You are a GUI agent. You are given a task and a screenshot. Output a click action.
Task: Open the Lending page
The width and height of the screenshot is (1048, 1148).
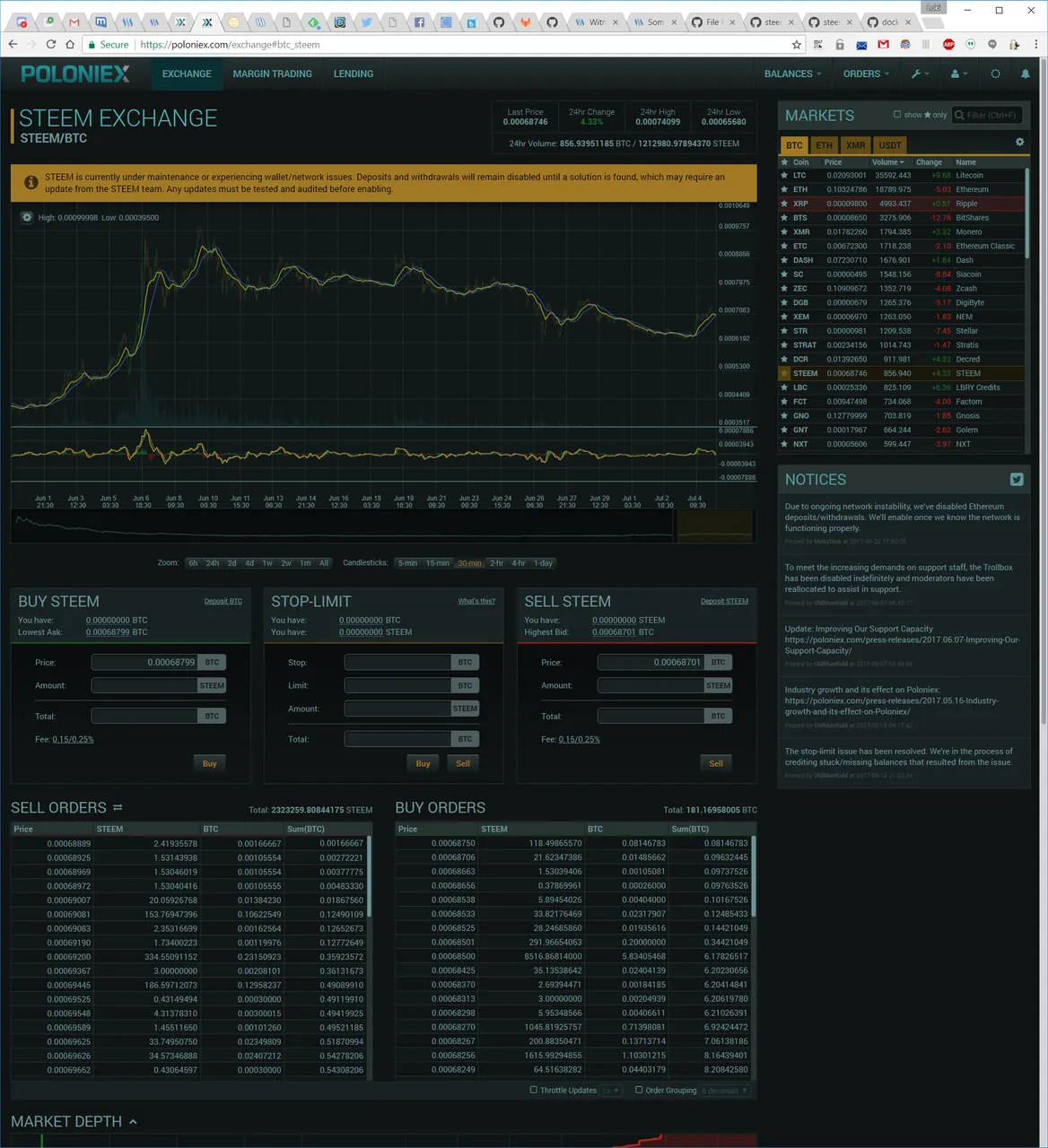click(x=354, y=74)
